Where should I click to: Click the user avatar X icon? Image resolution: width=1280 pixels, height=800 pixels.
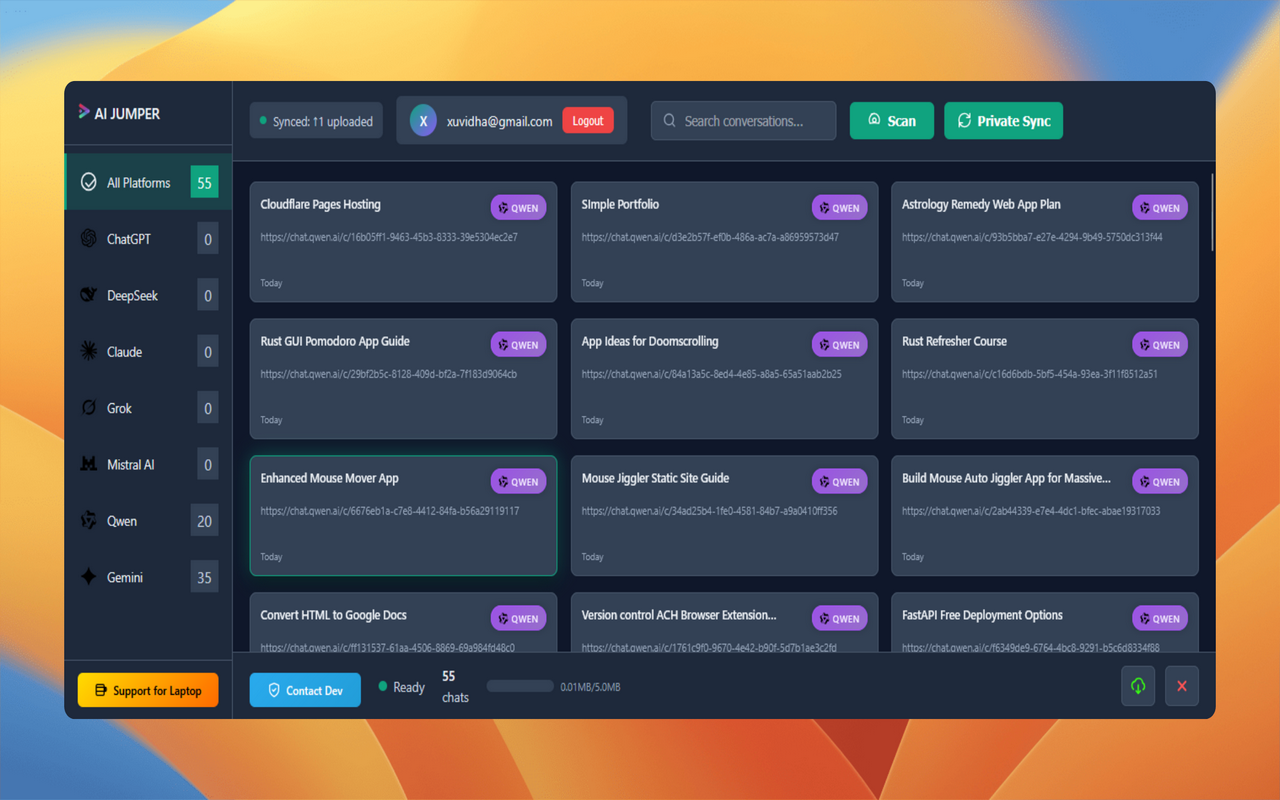(x=423, y=121)
